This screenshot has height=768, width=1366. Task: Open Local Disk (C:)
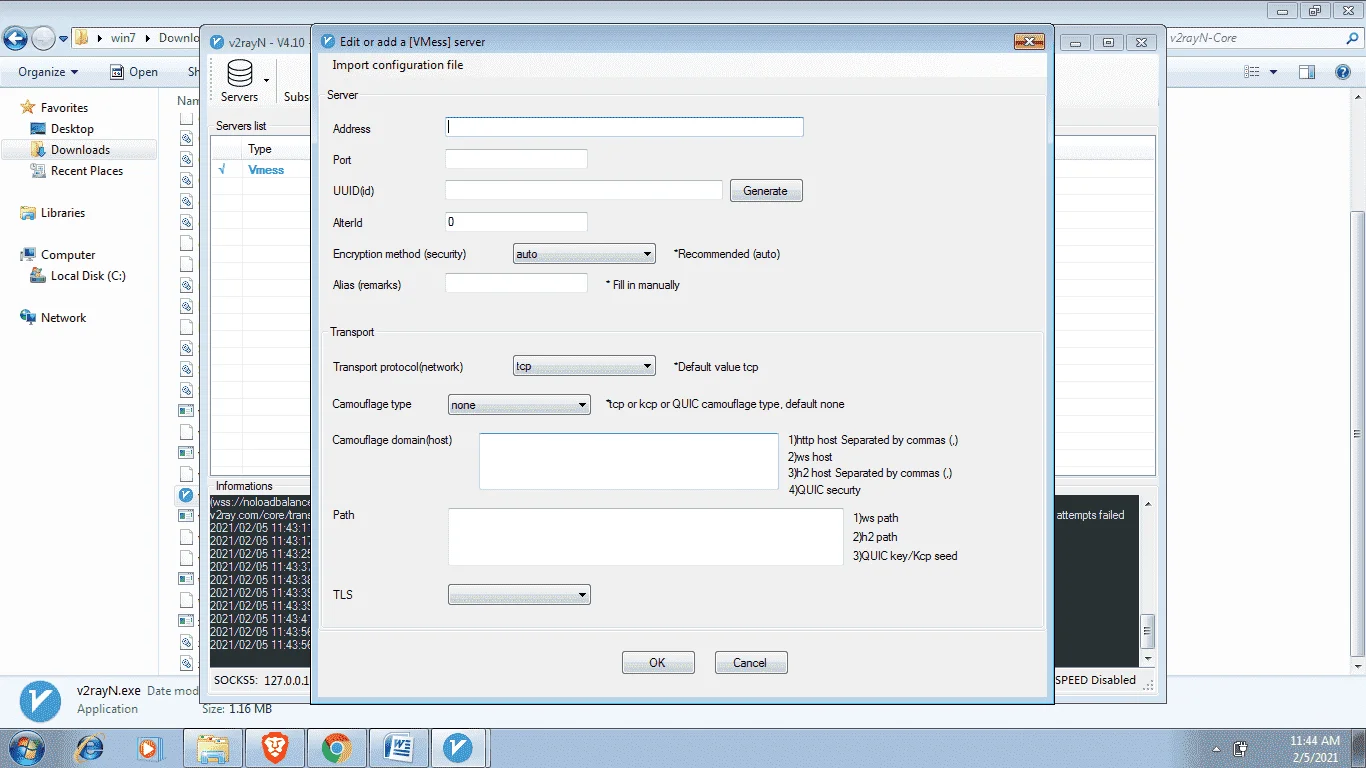coord(88,276)
